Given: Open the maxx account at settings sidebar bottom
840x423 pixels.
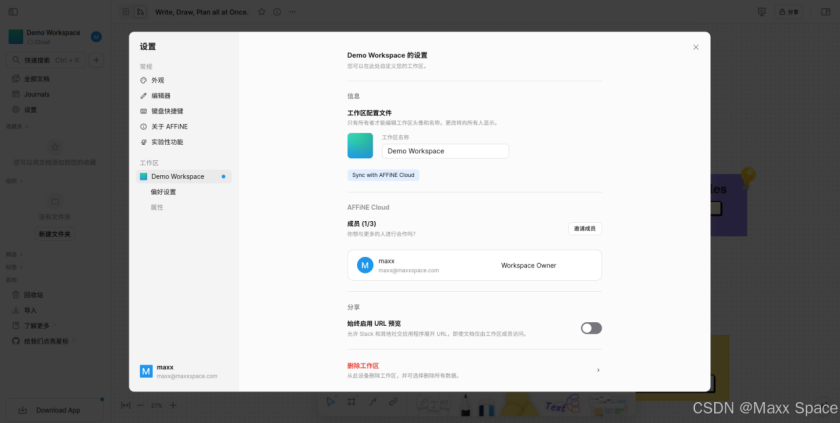Looking at the screenshot, I should click(x=183, y=371).
